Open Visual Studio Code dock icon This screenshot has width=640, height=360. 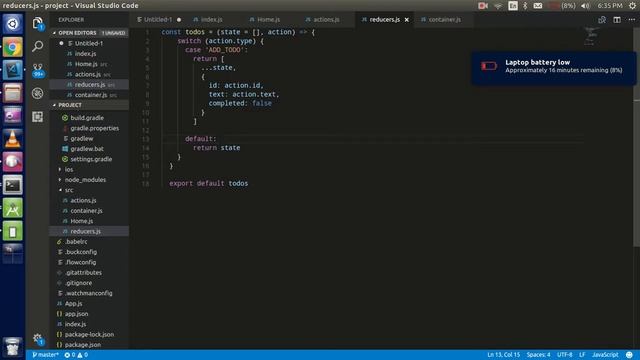pos(13,70)
